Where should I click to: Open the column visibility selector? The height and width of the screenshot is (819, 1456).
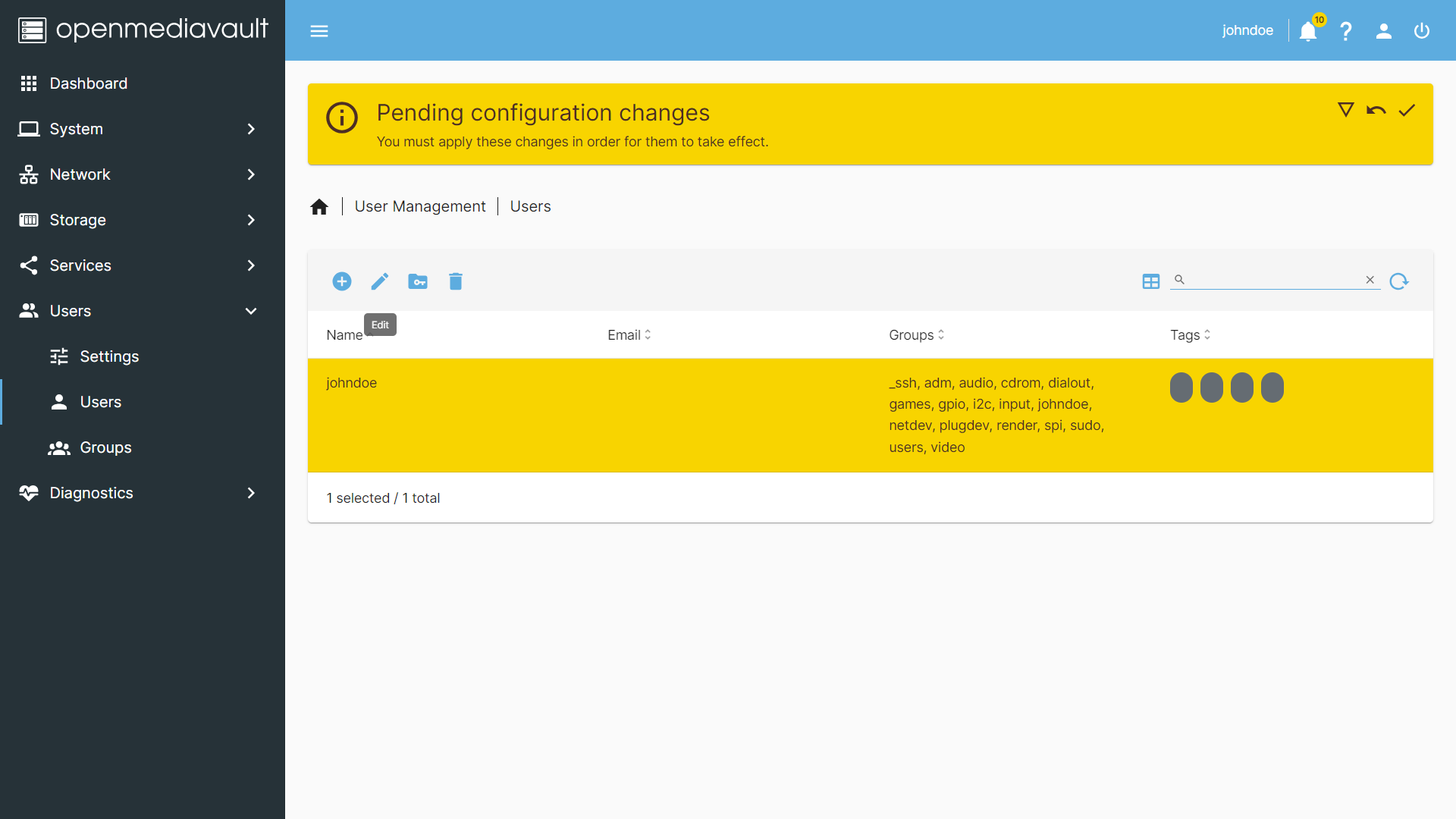click(x=1151, y=281)
